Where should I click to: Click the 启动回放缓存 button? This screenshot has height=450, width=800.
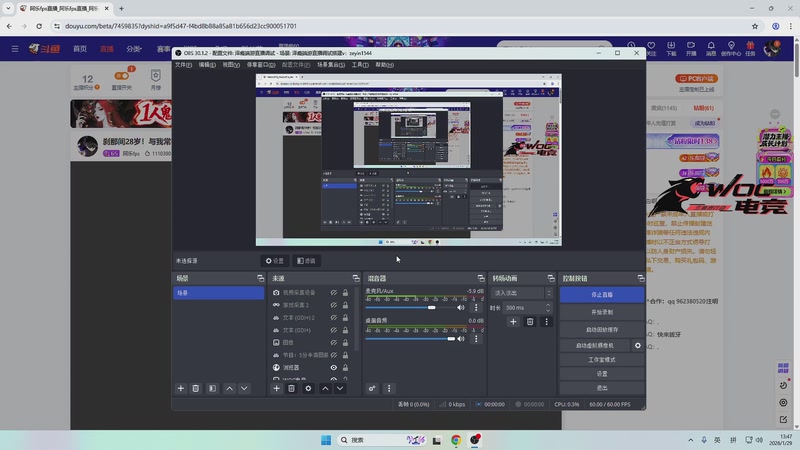point(602,330)
